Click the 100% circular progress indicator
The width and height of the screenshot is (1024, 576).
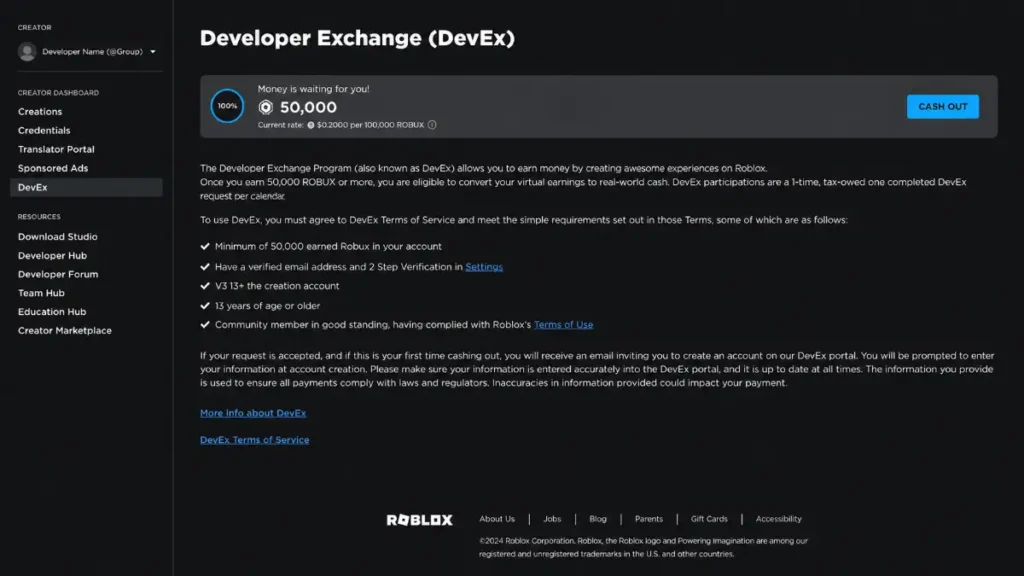pyautogui.click(x=227, y=106)
